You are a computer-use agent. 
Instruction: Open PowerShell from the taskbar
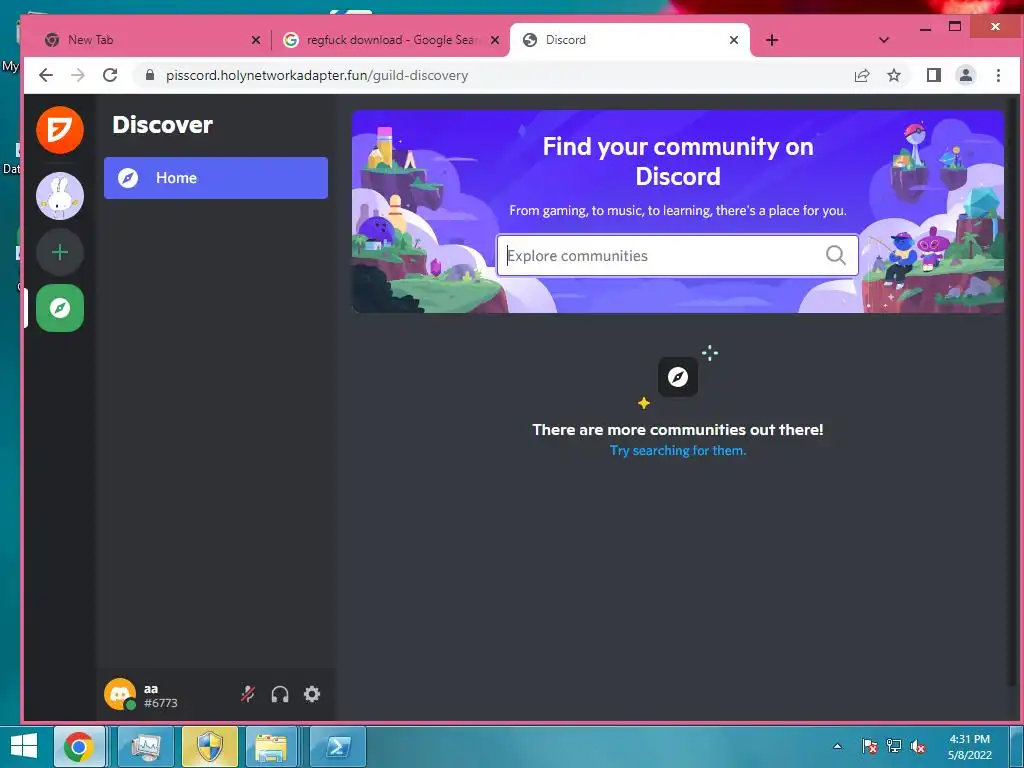click(x=338, y=746)
